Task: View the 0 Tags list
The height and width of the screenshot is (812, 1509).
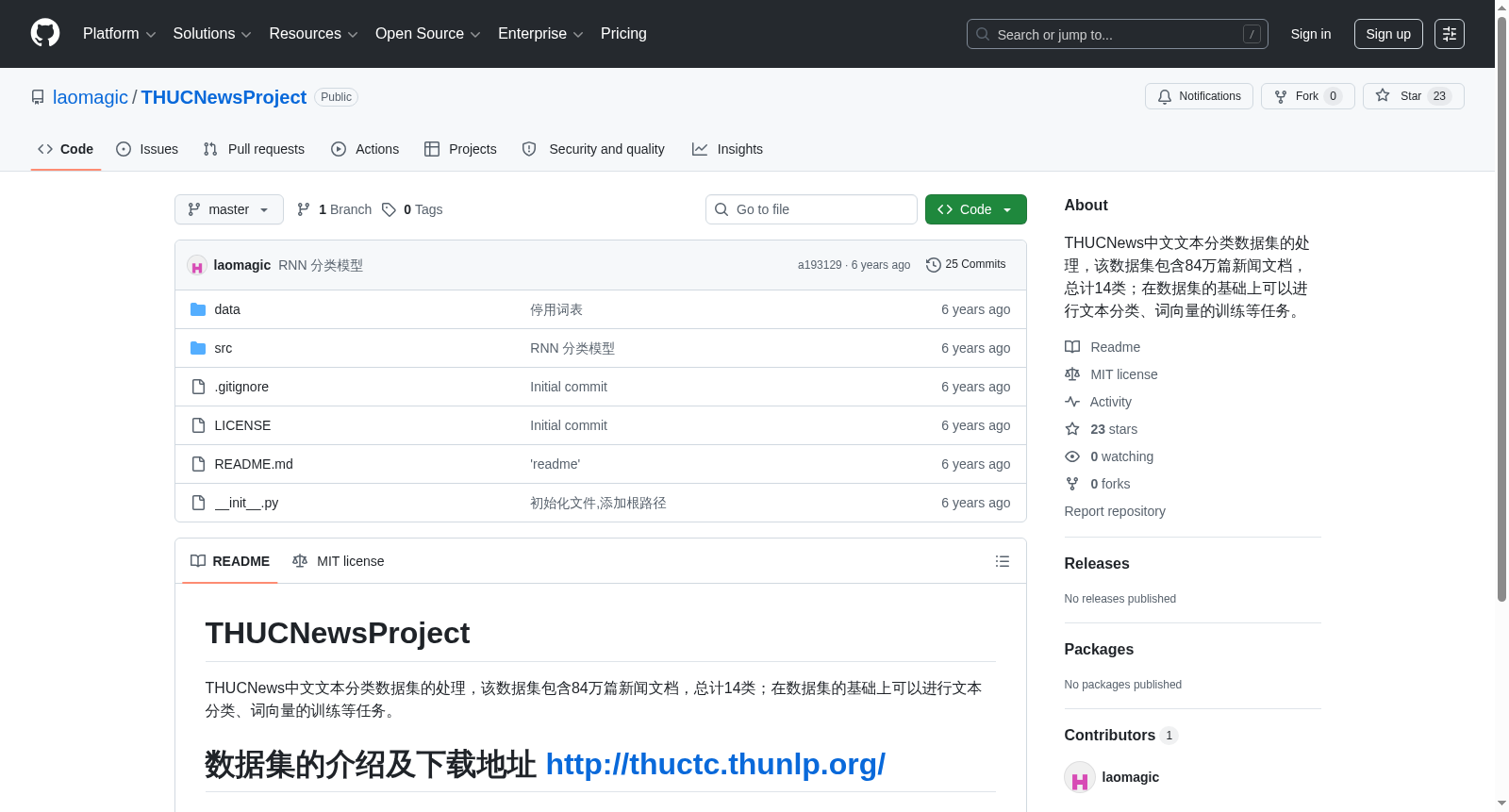Action: pyautogui.click(x=412, y=209)
